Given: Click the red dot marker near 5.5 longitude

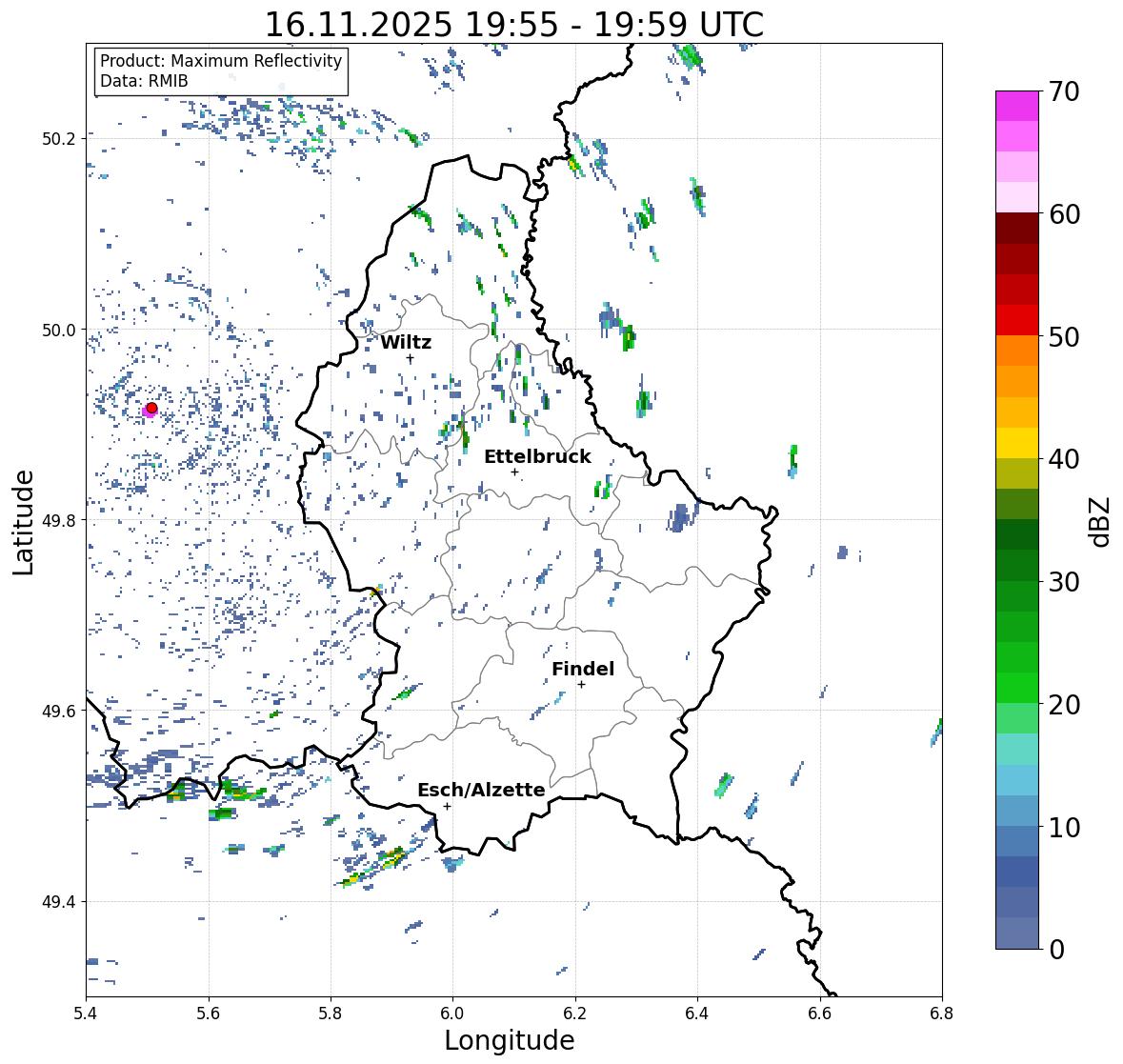Looking at the screenshot, I should pyautogui.click(x=151, y=408).
